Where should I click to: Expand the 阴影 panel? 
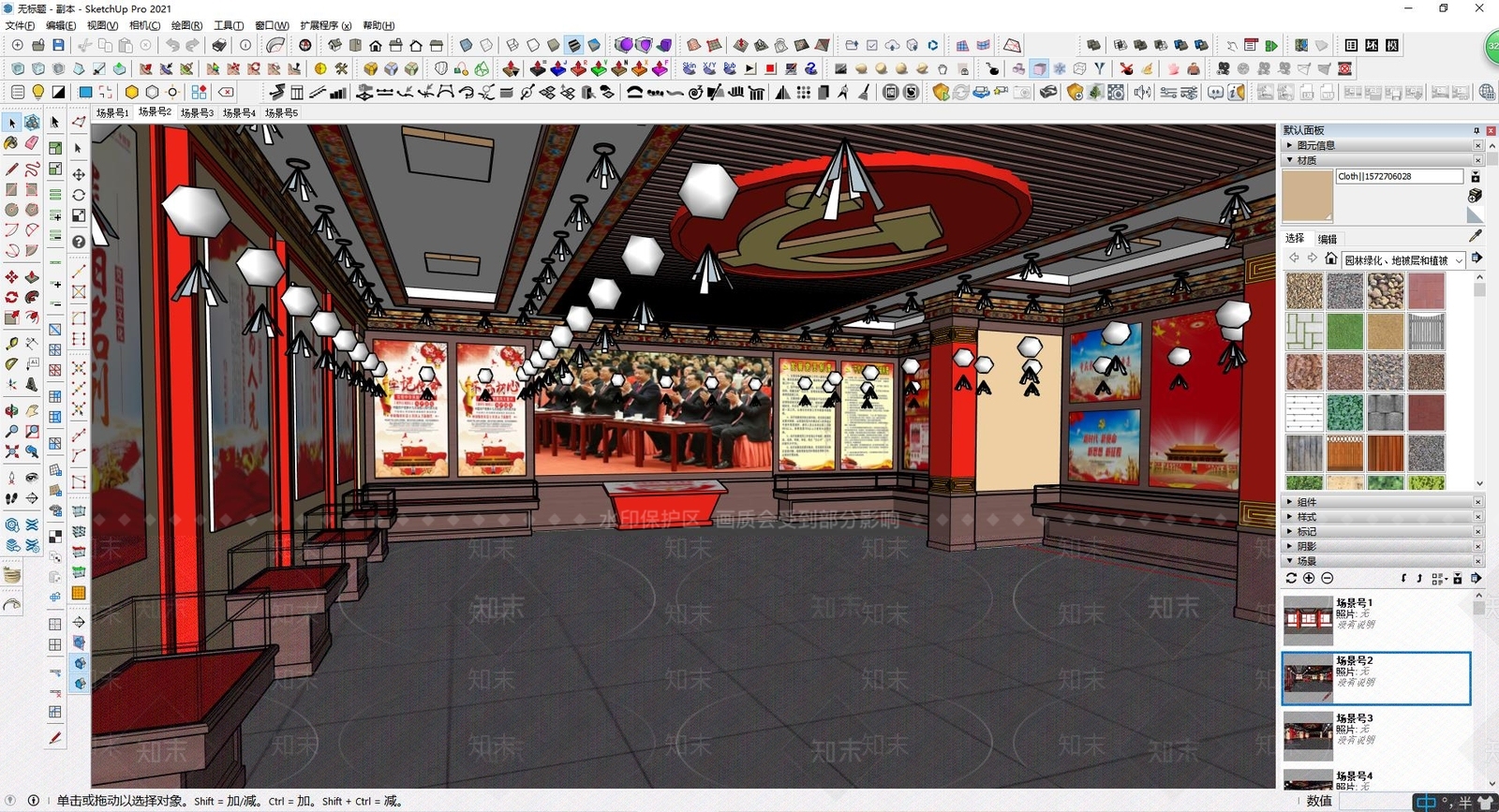coord(1381,546)
